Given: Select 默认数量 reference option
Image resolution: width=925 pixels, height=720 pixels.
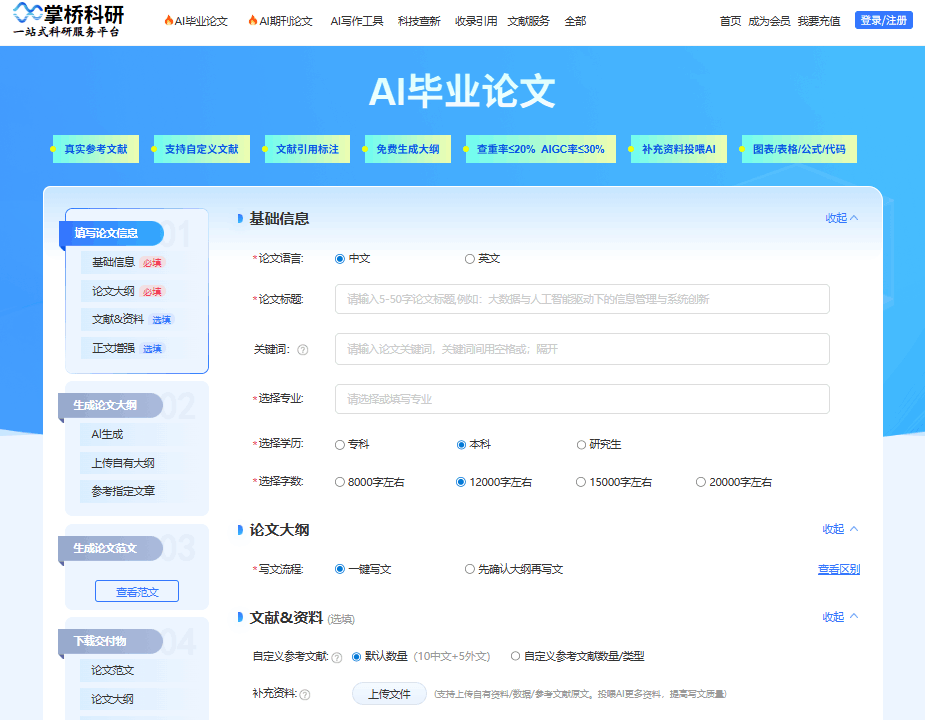Looking at the screenshot, I should tap(356, 656).
